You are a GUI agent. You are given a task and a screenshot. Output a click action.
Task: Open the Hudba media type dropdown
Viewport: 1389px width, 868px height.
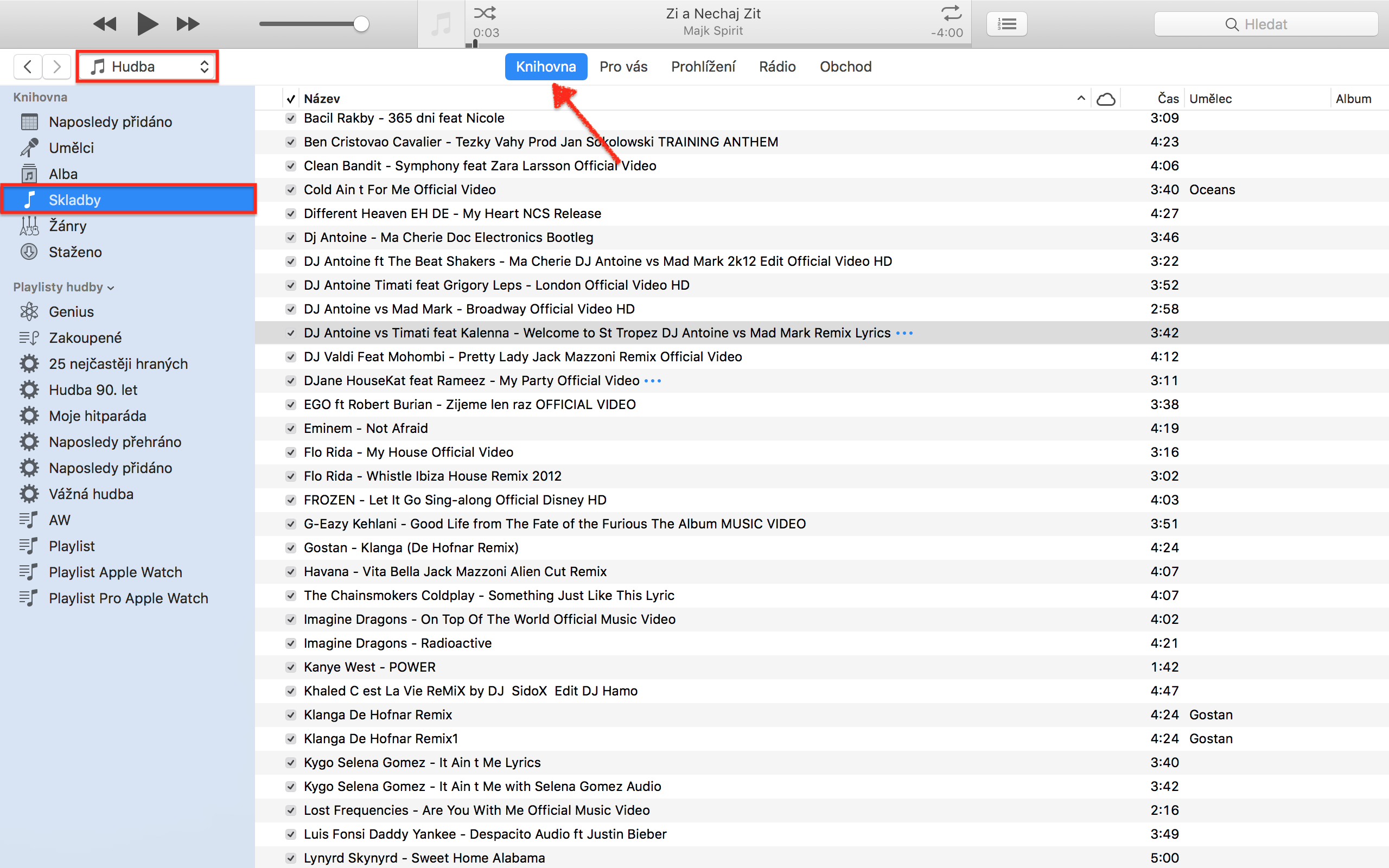(x=148, y=67)
